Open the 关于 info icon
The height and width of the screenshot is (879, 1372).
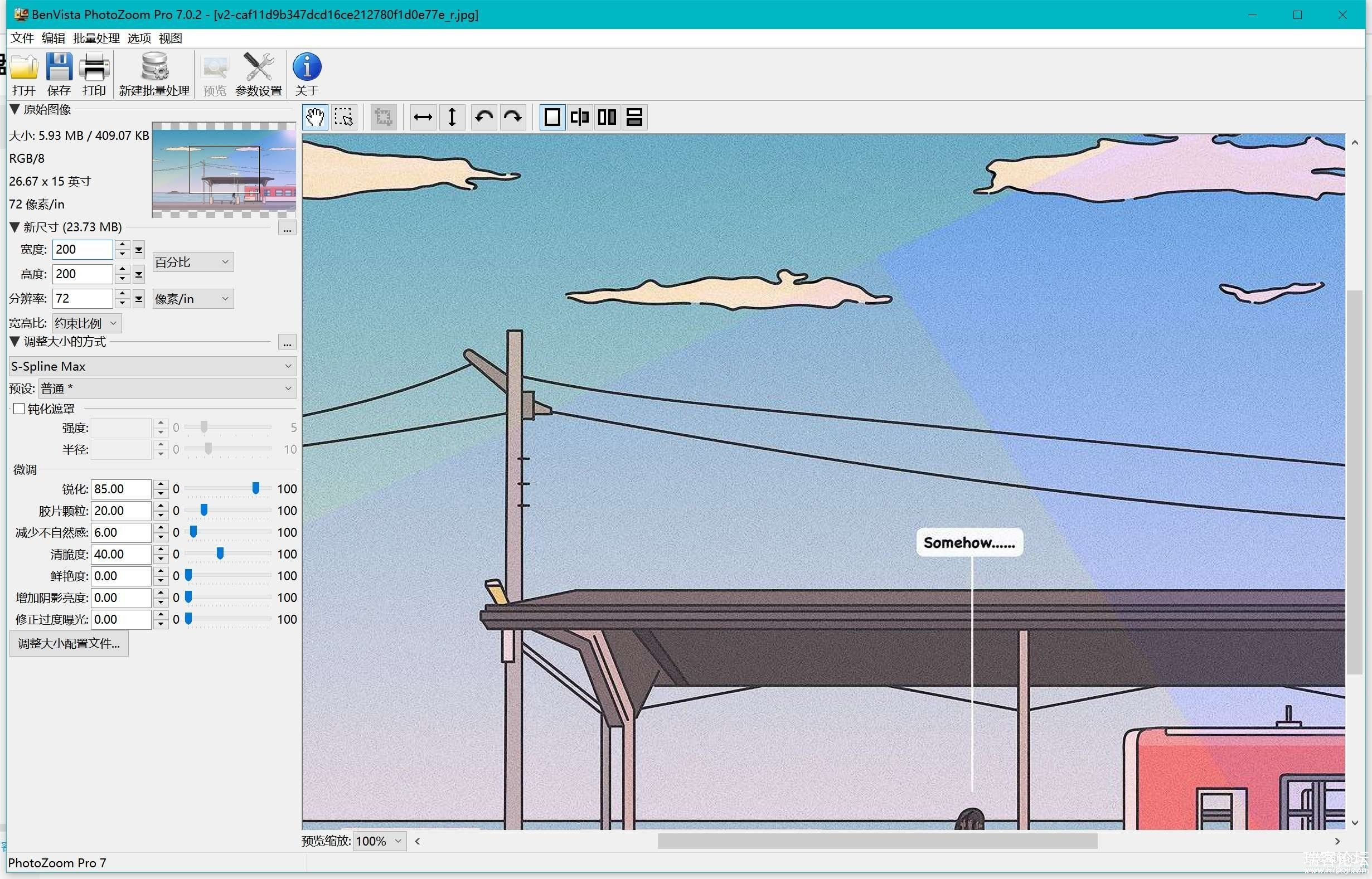(x=307, y=74)
